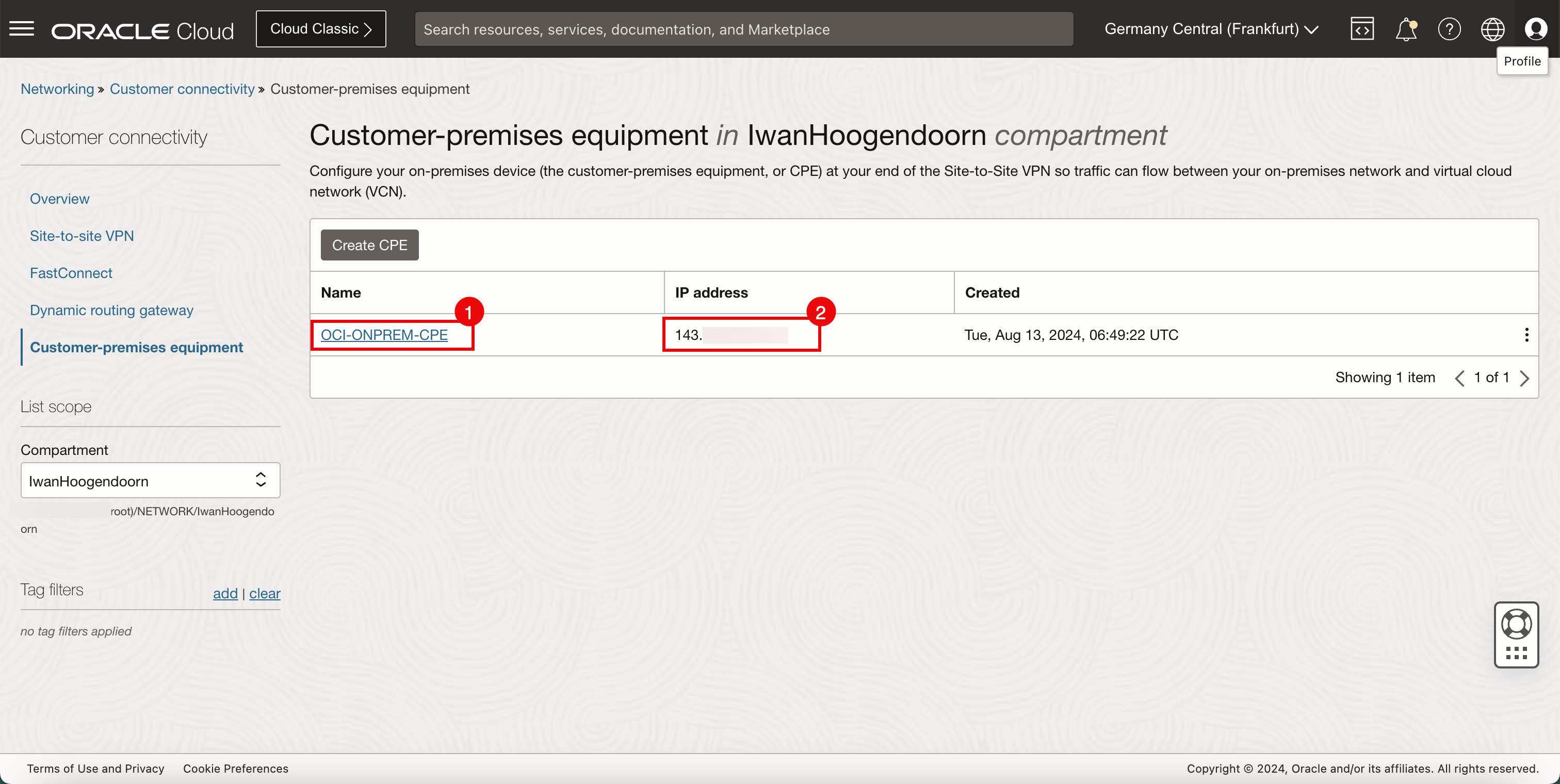Viewport: 1560px width, 784px height.
Task: Click the add tag filter link
Action: (x=225, y=593)
